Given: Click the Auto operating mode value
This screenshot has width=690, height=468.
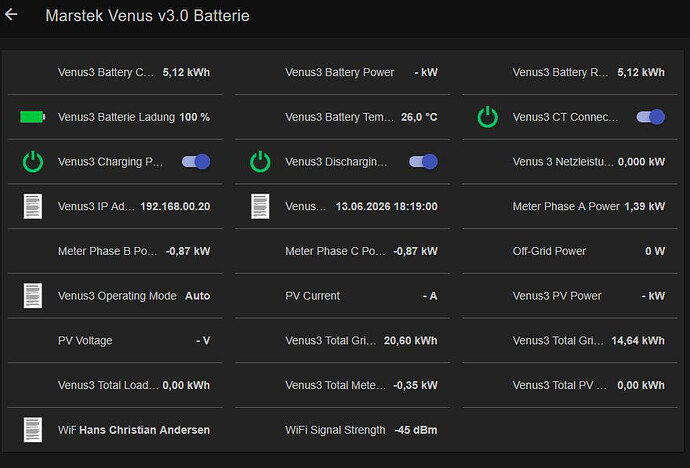Looking at the screenshot, I should click(x=198, y=296).
